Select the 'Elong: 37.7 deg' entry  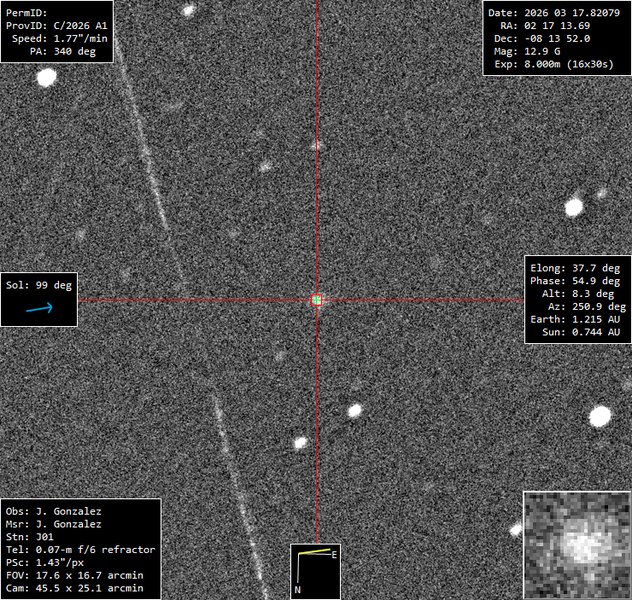(x=575, y=268)
